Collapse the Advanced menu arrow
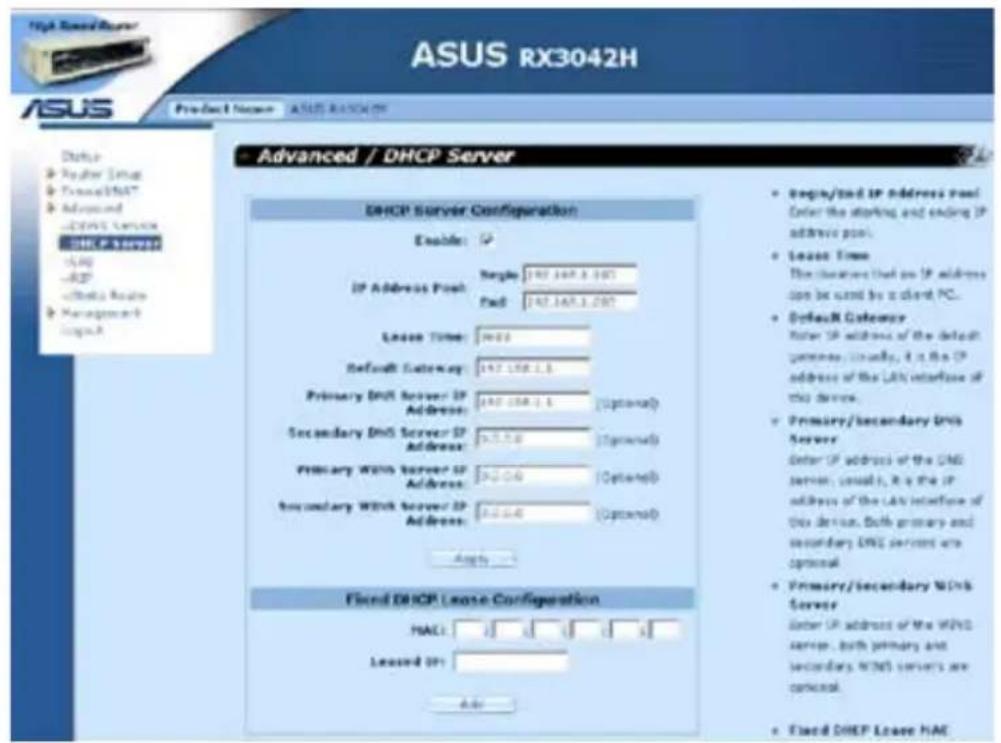Screen dimensions: 1001x743 [51, 207]
